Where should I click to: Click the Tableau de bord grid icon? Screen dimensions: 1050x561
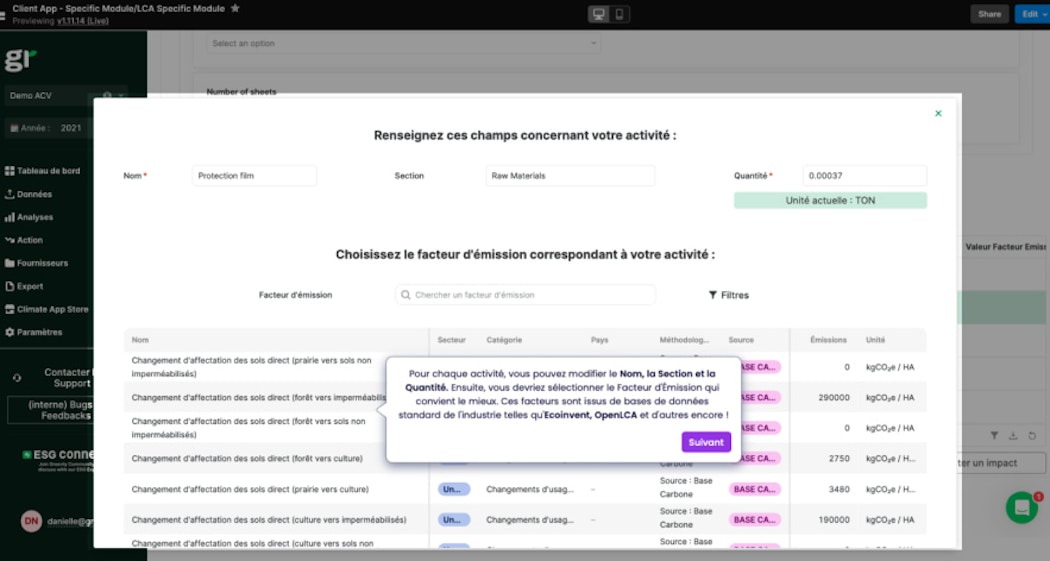(x=9, y=171)
